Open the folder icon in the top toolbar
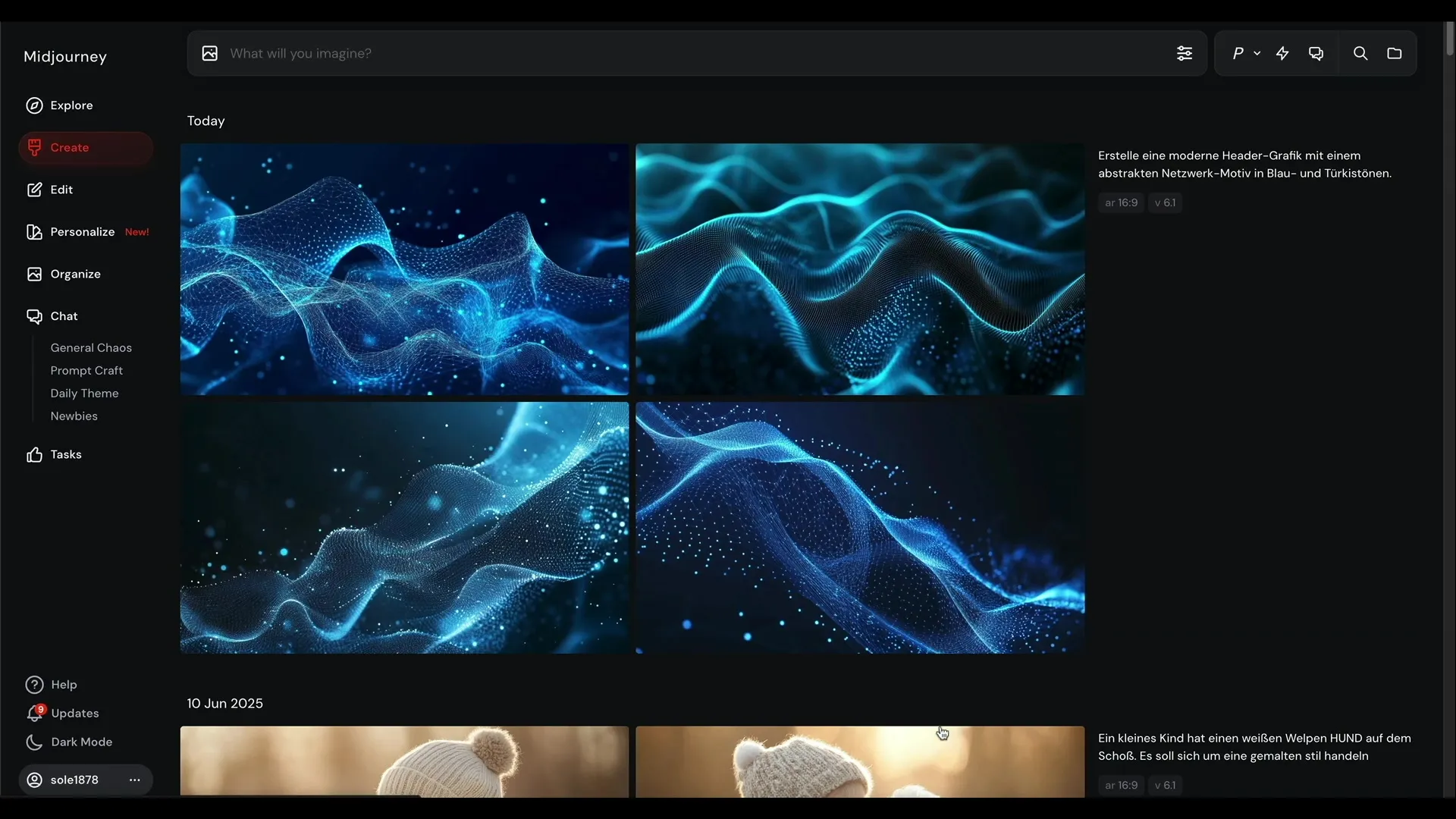 pos(1394,53)
